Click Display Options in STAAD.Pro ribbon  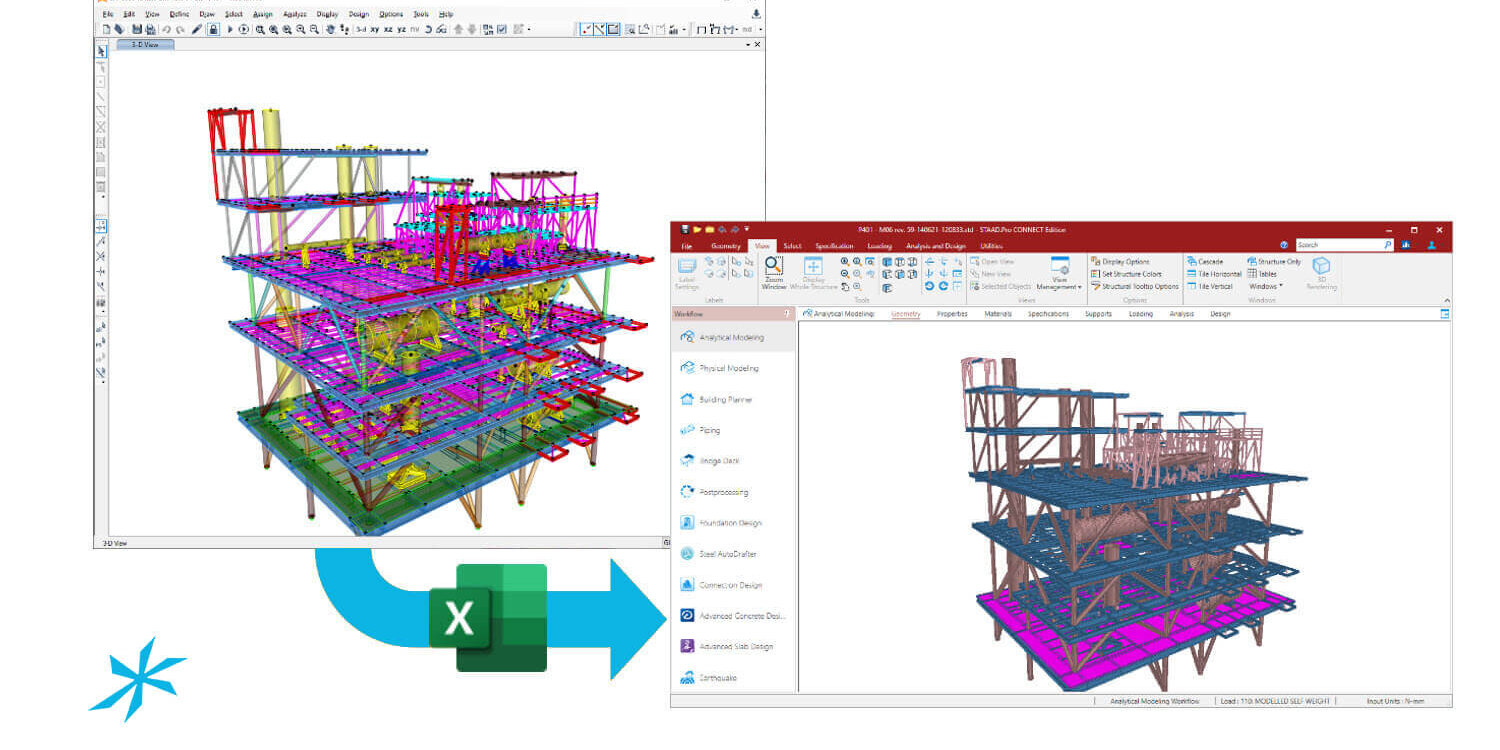(x=1120, y=262)
